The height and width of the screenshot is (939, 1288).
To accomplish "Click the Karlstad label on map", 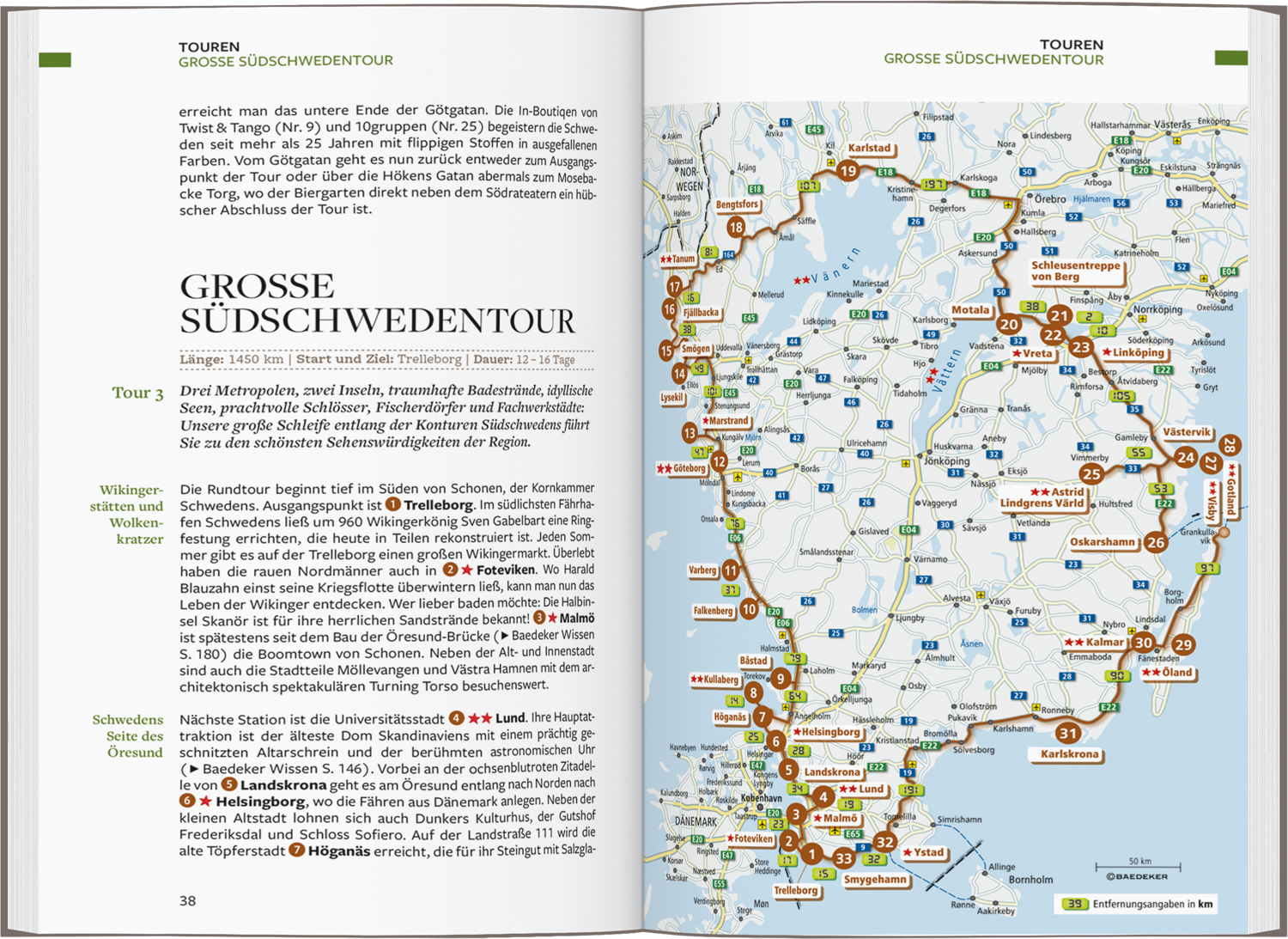I will (x=869, y=148).
